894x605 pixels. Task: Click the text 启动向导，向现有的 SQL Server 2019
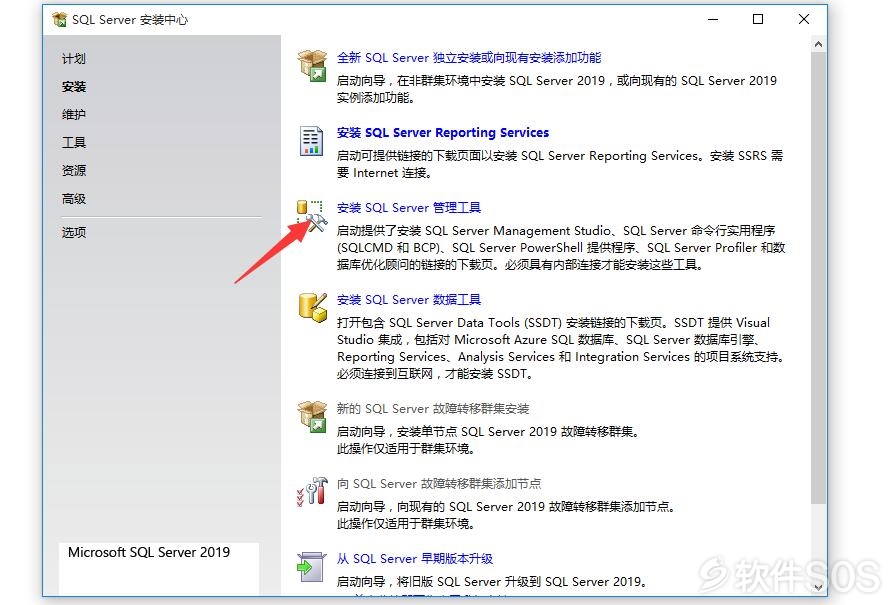506,507
